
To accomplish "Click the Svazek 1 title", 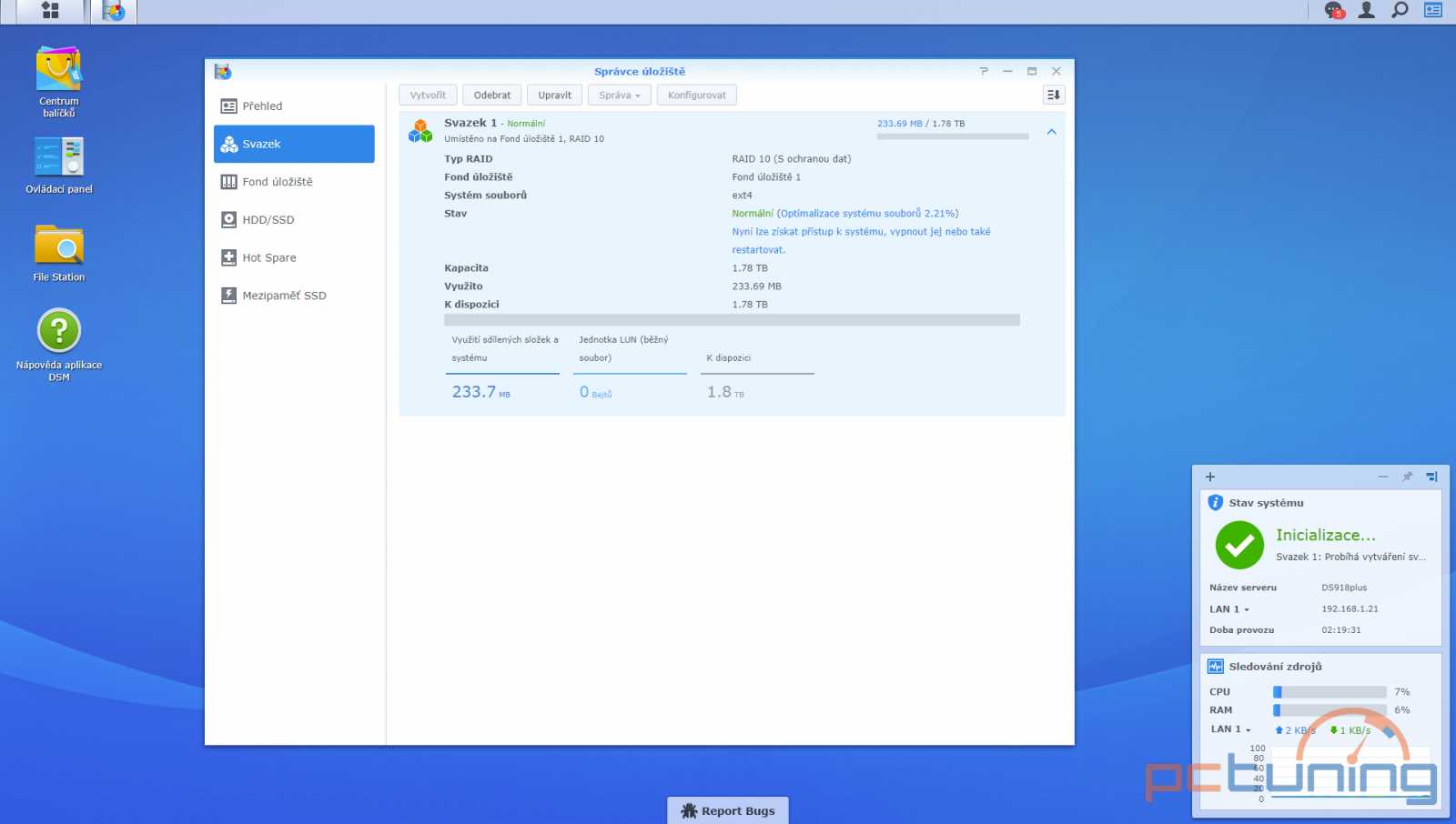I will tap(470, 123).
